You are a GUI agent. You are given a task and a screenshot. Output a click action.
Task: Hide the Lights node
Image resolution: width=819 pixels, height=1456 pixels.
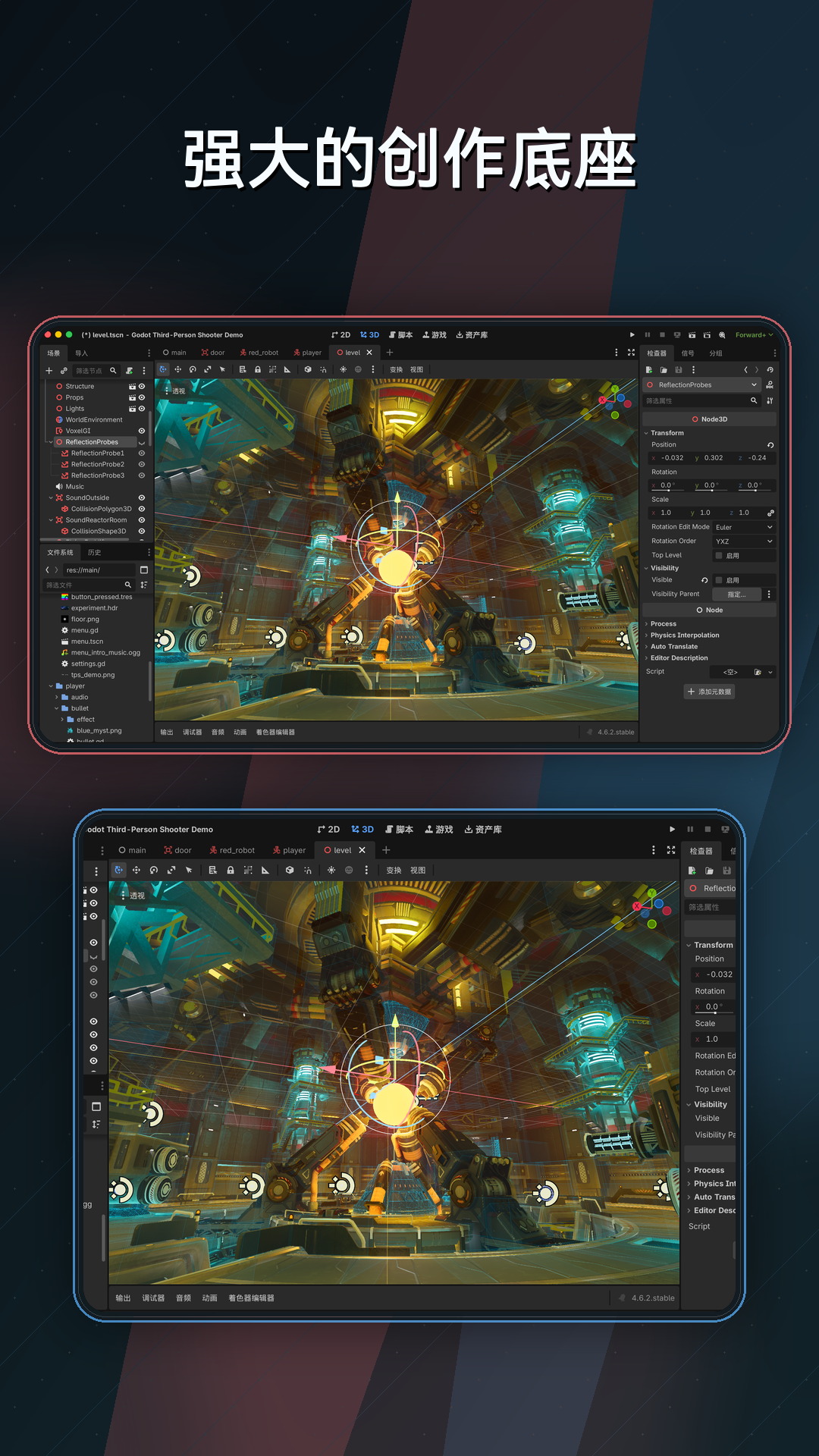(x=141, y=409)
